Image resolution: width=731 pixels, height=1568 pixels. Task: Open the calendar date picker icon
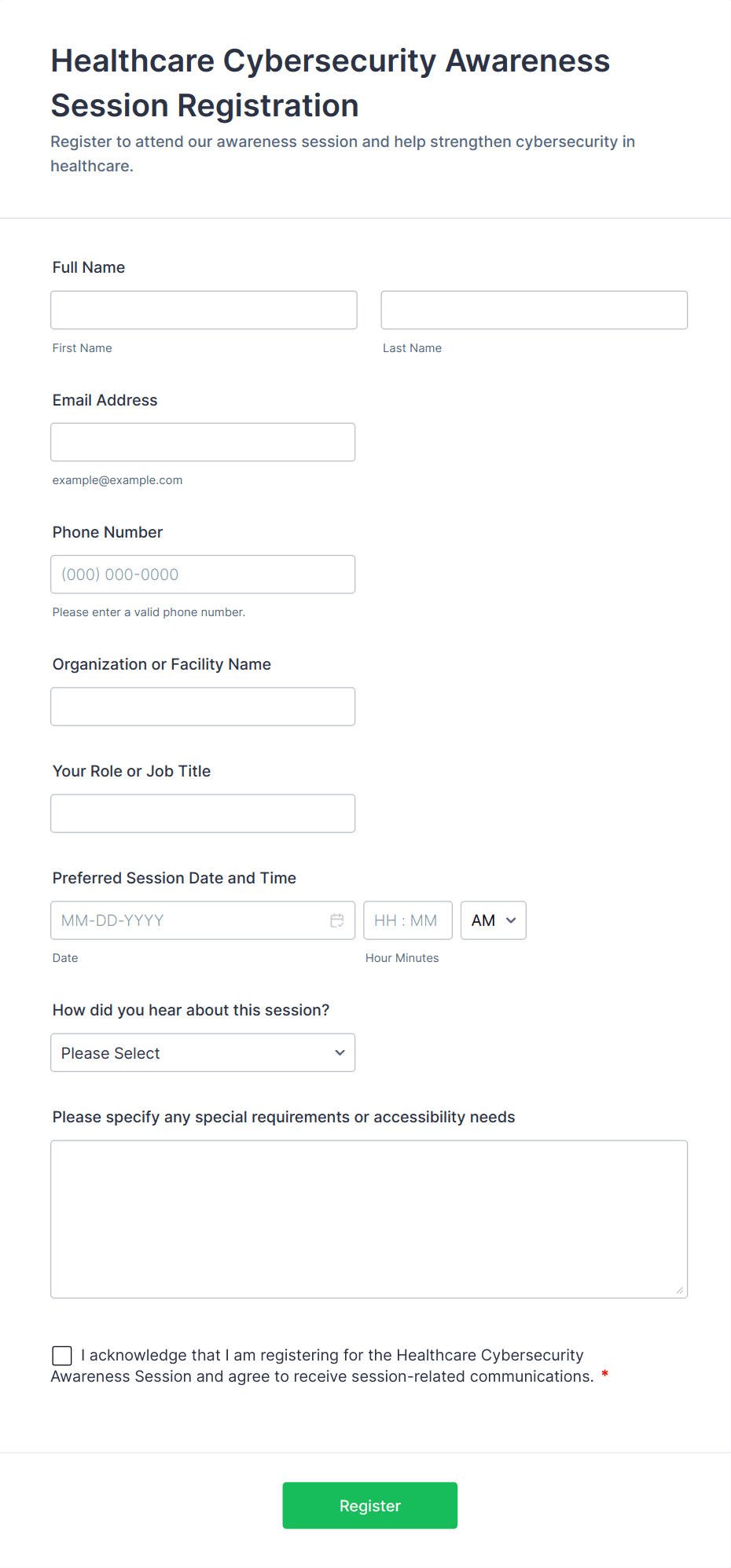pos(337,920)
